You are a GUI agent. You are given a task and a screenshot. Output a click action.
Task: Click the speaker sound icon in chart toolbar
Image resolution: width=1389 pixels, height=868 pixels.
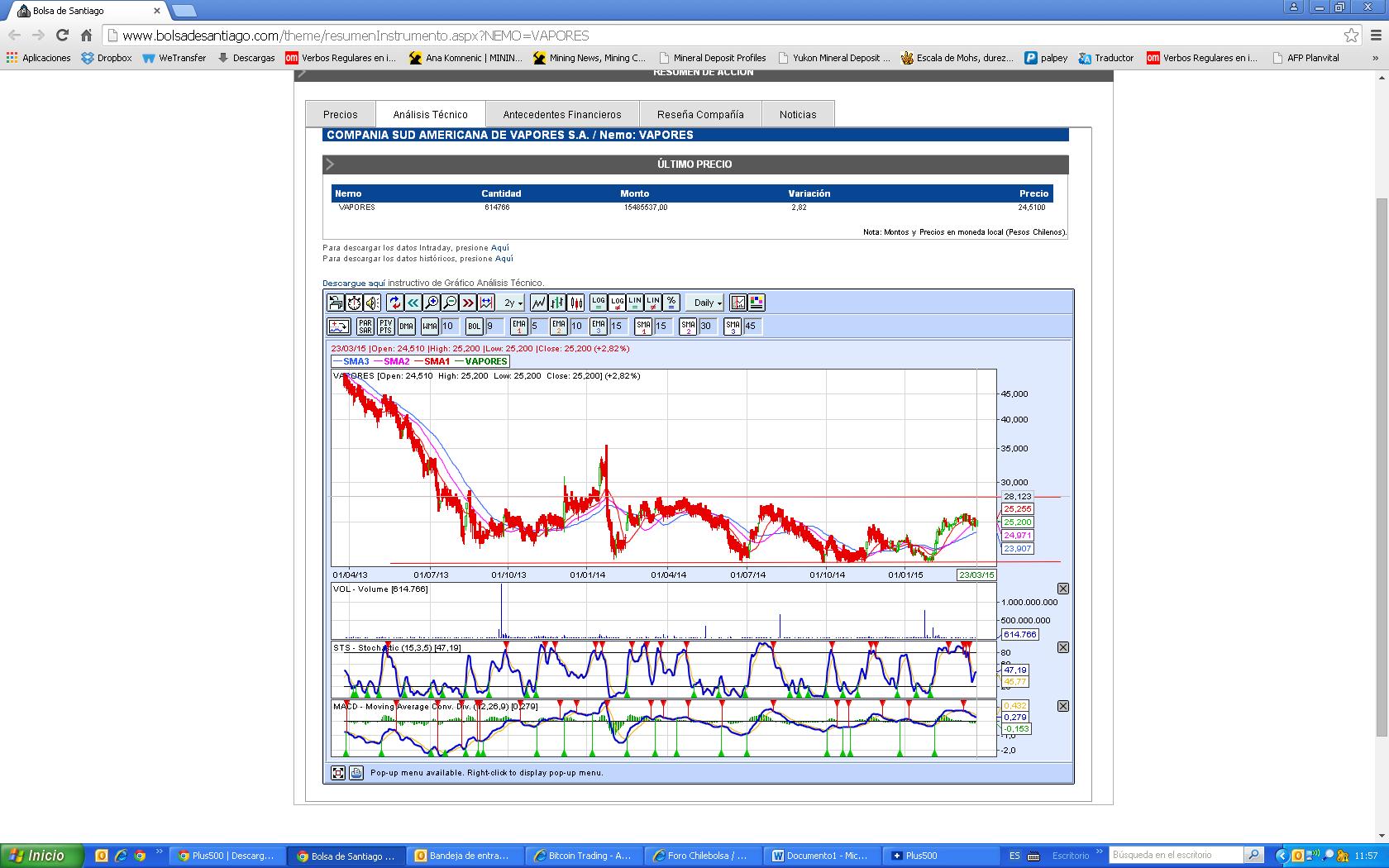(x=373, y=303)
